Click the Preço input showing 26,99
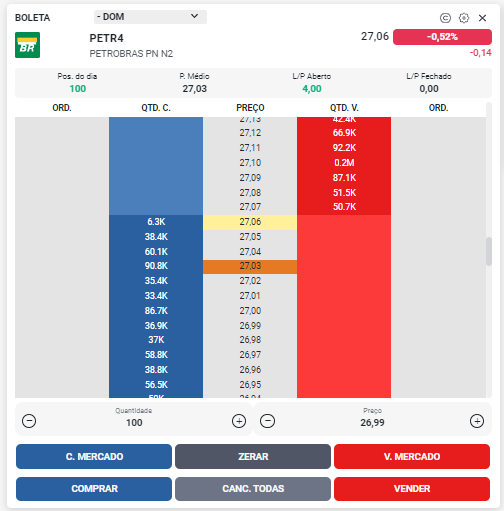 tap(372, 423)
